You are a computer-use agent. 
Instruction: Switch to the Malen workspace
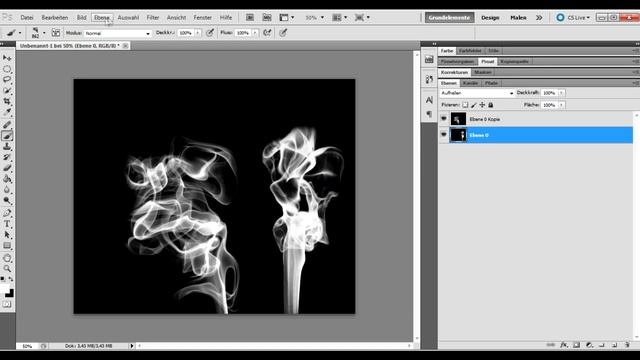pyautogui.click(x=518, y=18)
